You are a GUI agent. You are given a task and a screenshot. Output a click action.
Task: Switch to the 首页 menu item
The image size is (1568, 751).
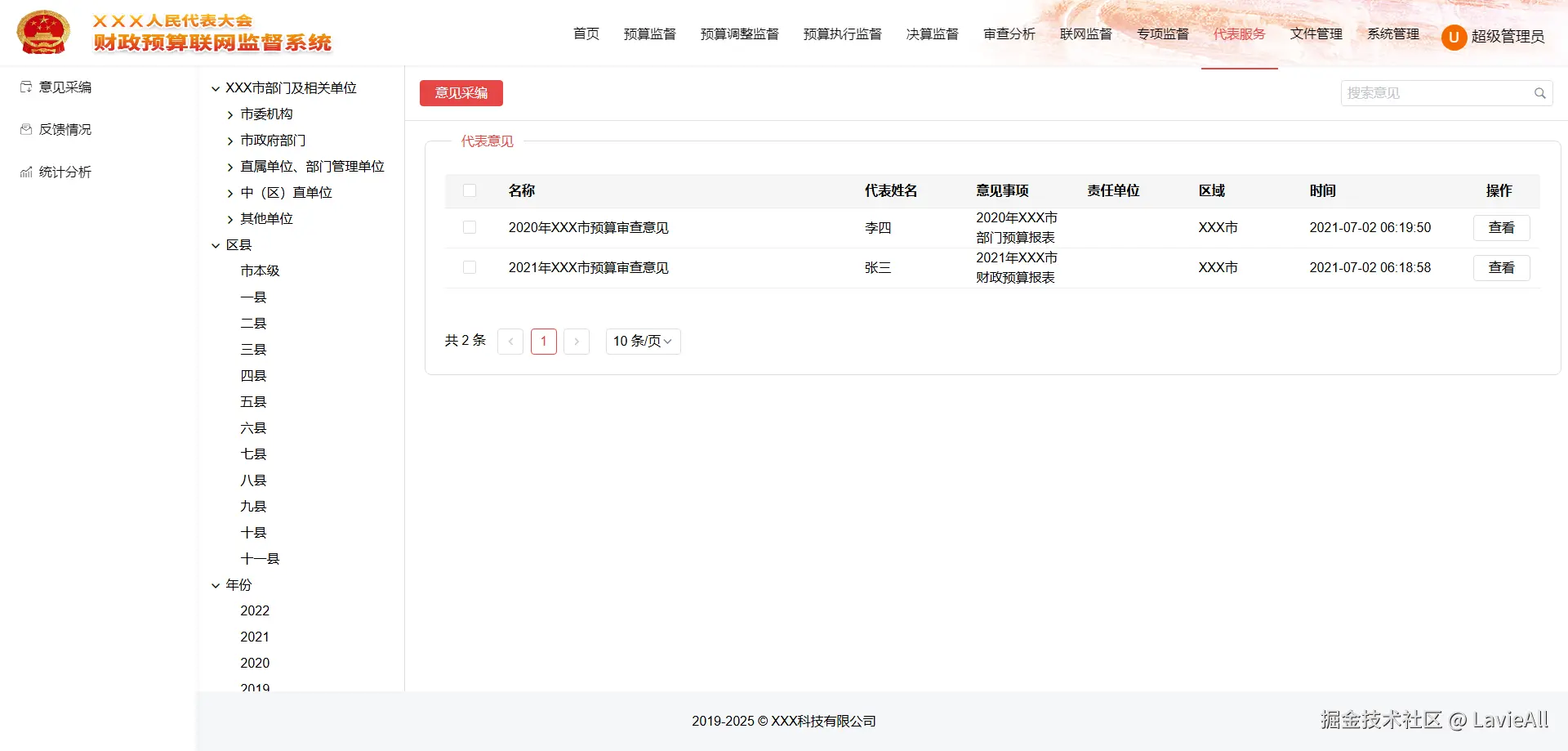tap(586, 34)
